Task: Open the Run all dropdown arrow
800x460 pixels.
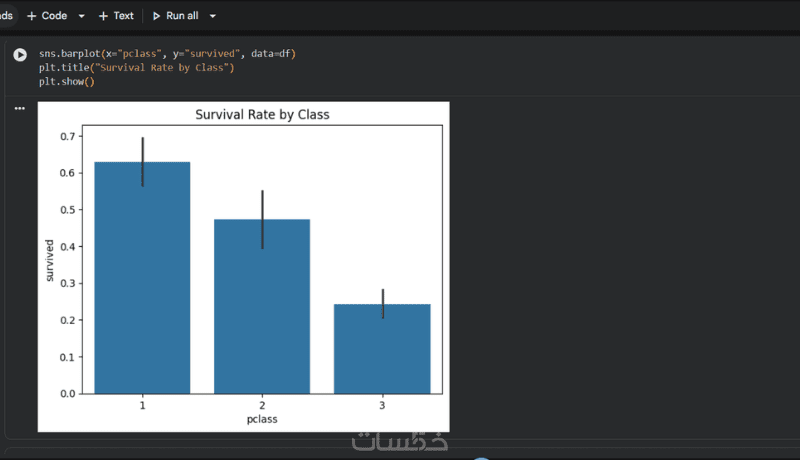Action: [213, 16]
